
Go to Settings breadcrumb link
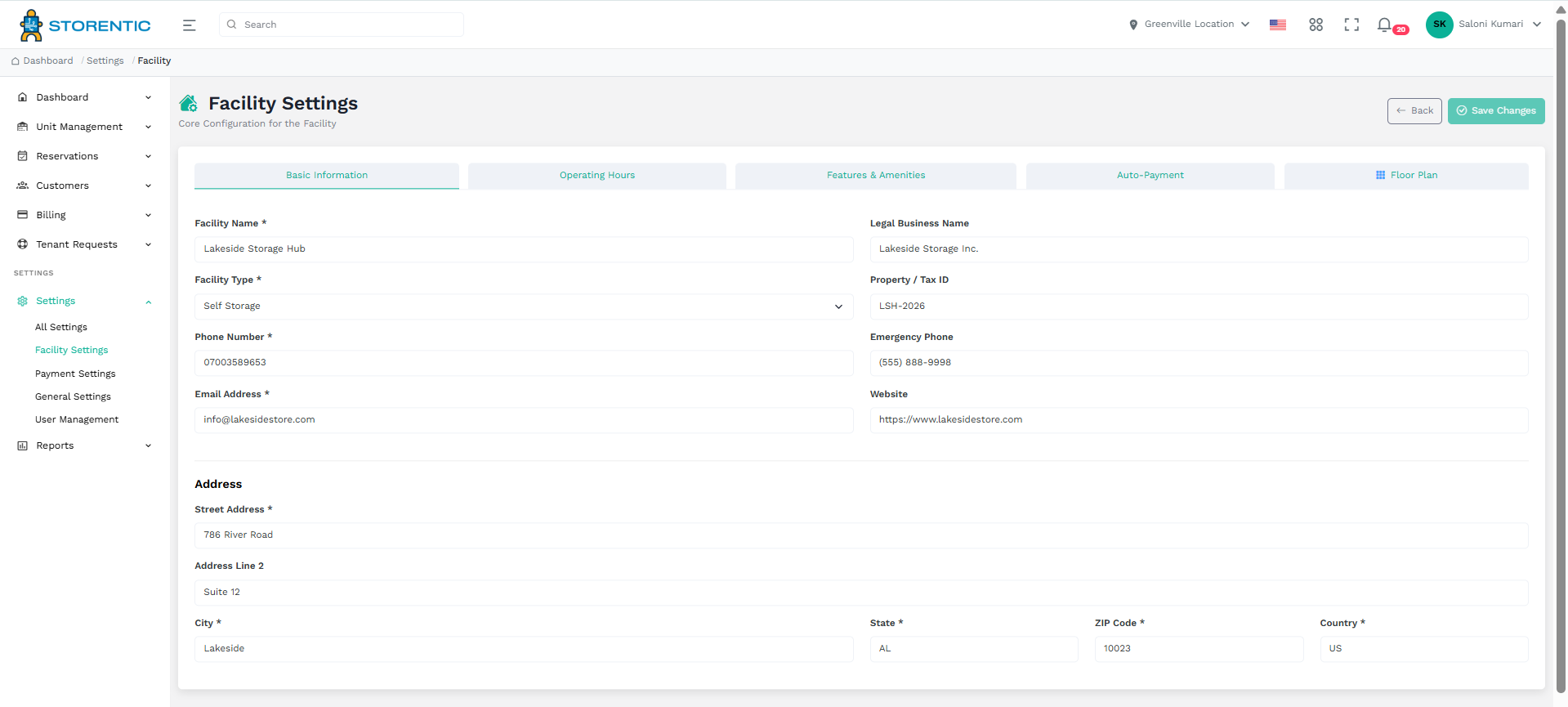click(x=105, y=61)
